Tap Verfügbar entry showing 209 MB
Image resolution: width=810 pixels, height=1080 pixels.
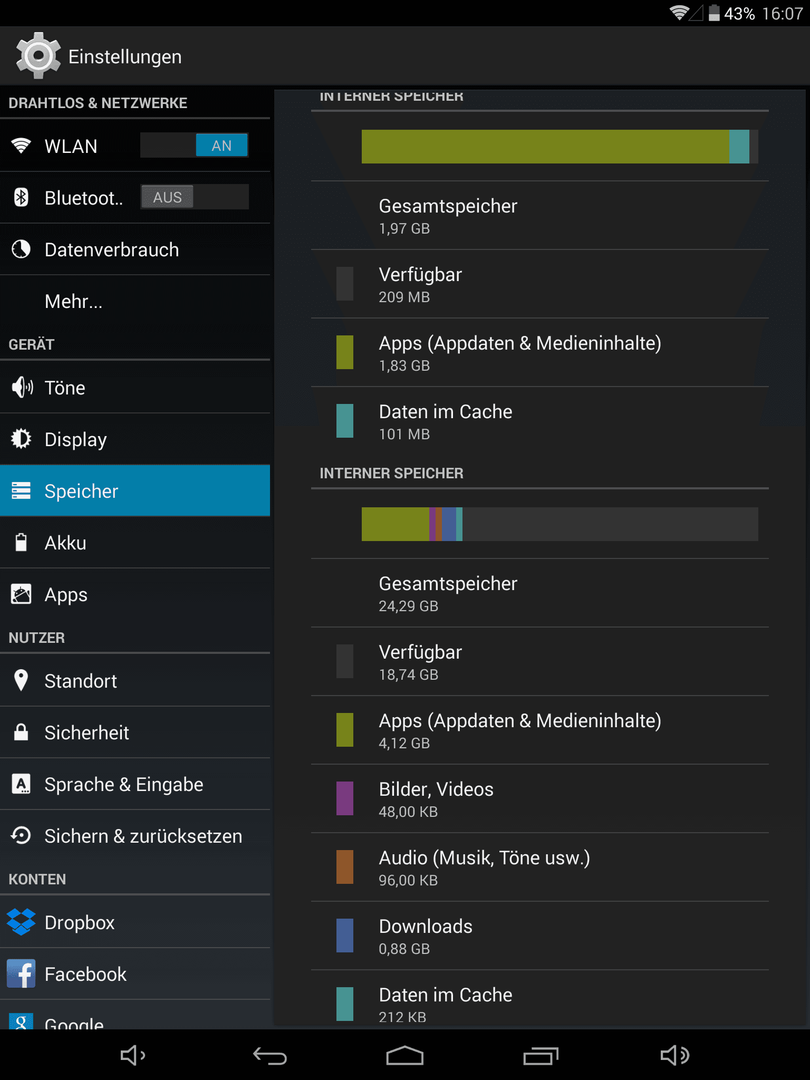539,284
